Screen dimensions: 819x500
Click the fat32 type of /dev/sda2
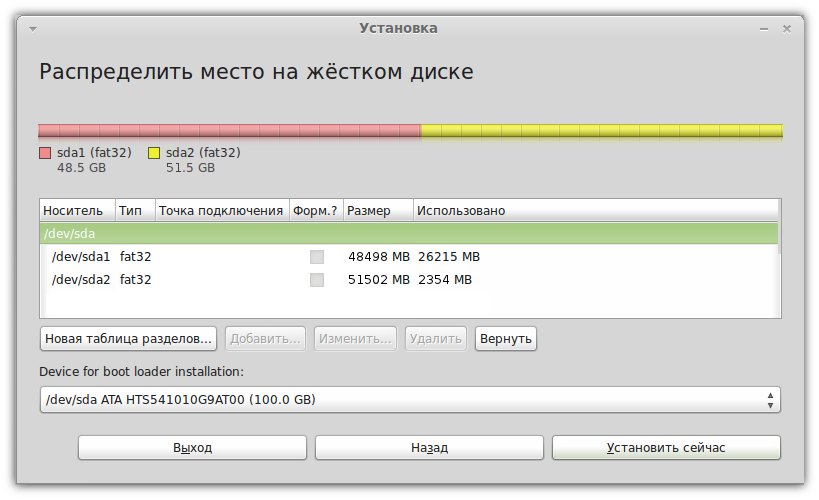(x=135, y=280)
